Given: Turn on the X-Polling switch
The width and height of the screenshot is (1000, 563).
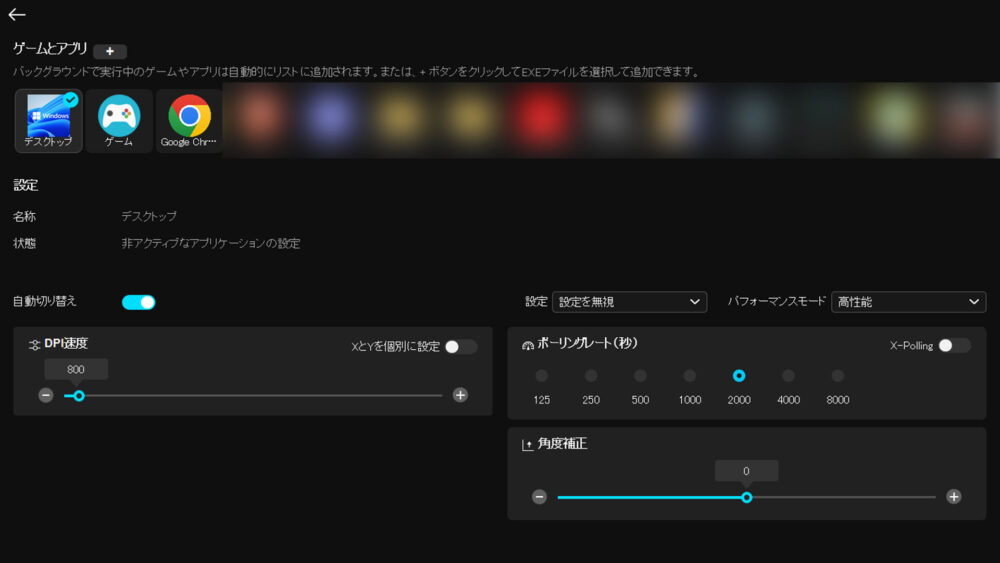Looking at the screenshot, I should coord(953,346).
